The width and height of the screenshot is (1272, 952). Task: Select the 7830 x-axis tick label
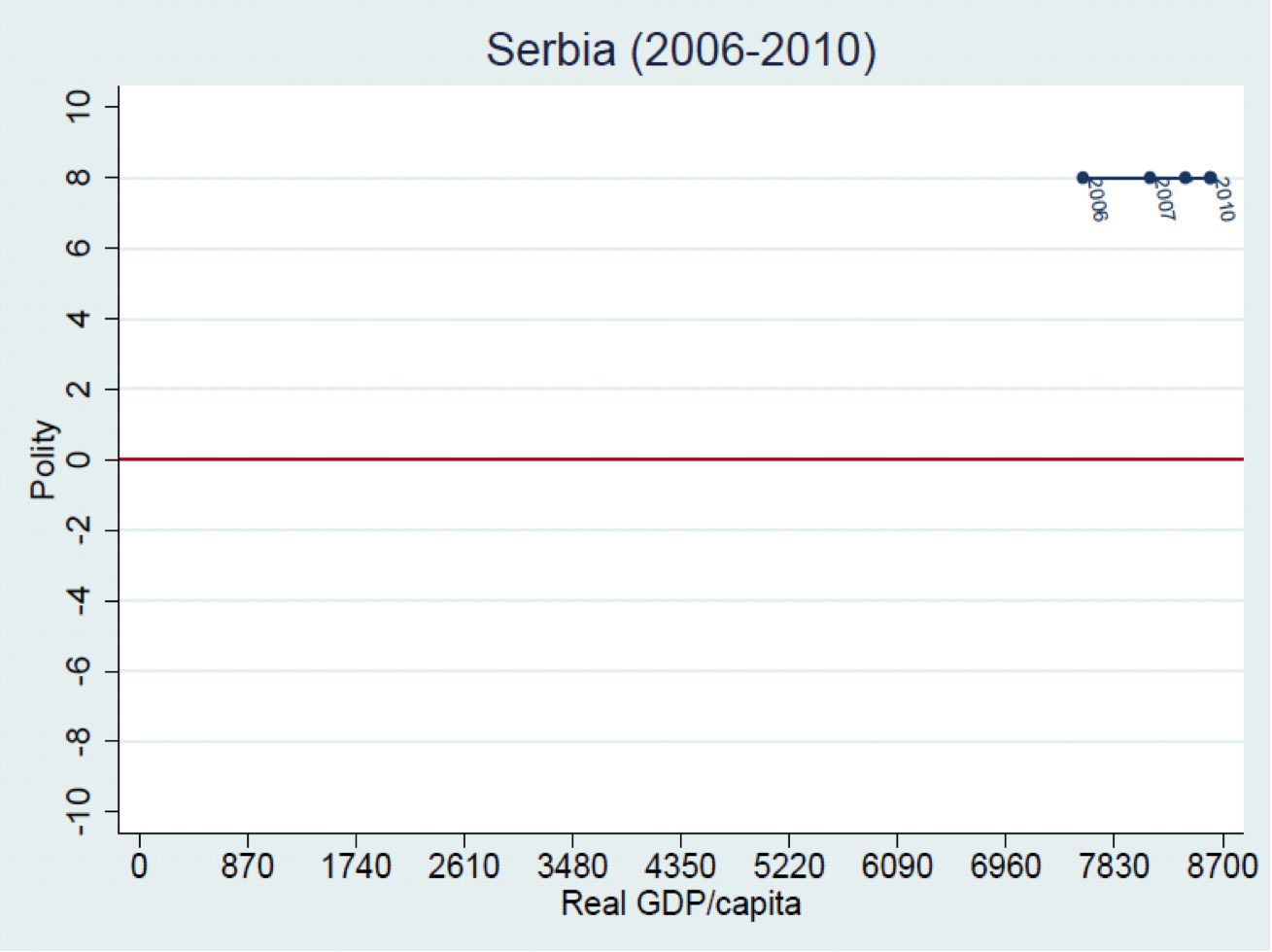[1113, 865]
